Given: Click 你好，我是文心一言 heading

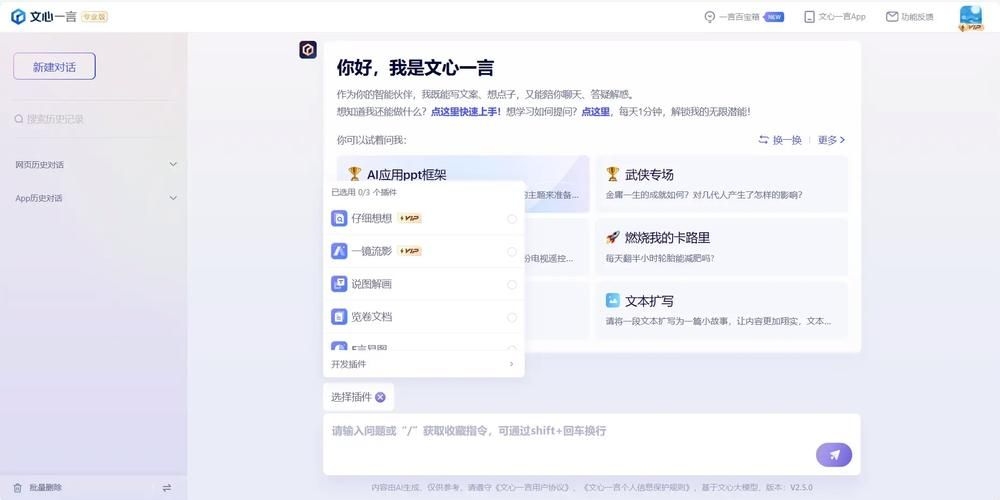Looking at the screenshot, I should (415, 68).
